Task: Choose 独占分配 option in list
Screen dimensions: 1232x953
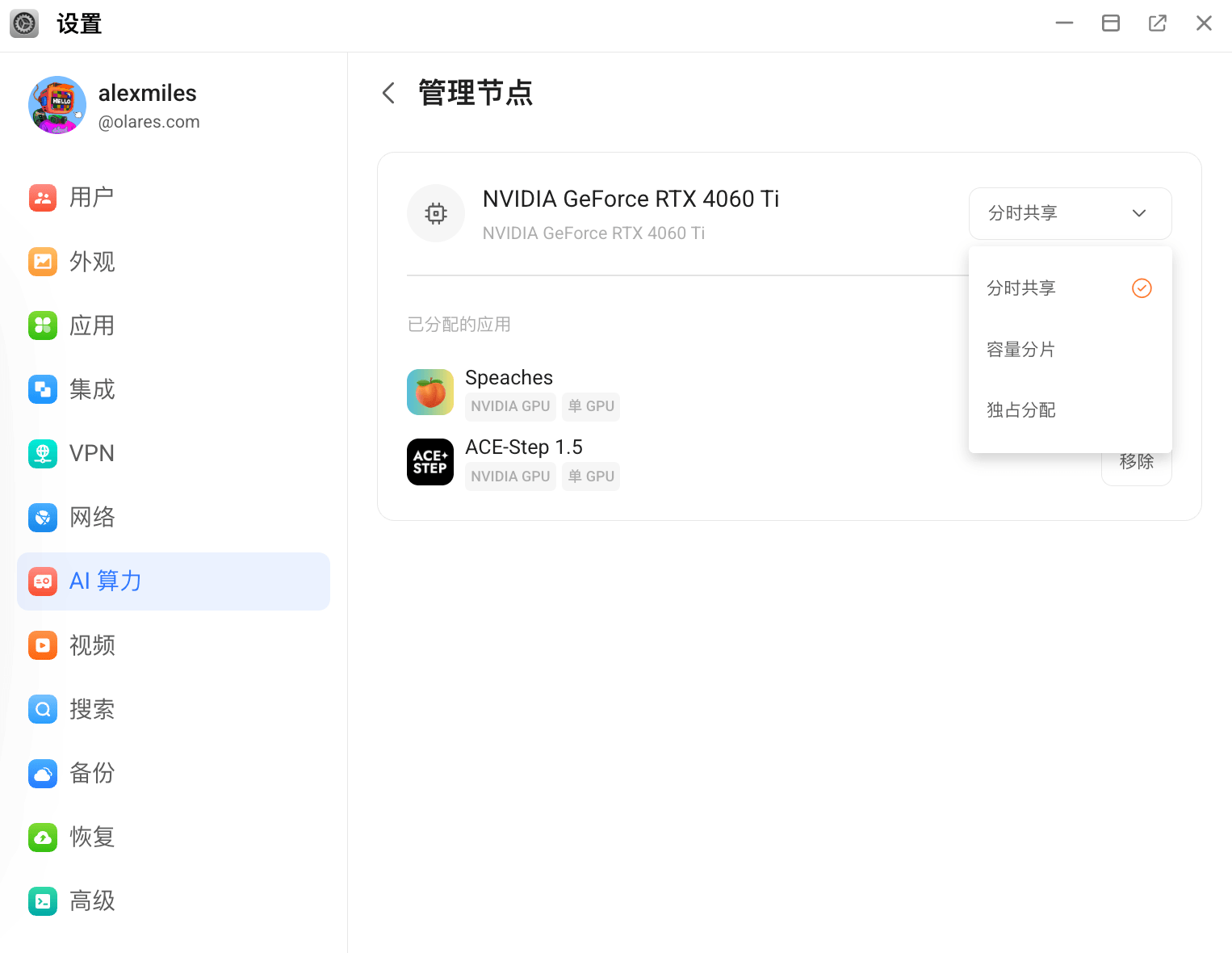Action: point(1071,410)
